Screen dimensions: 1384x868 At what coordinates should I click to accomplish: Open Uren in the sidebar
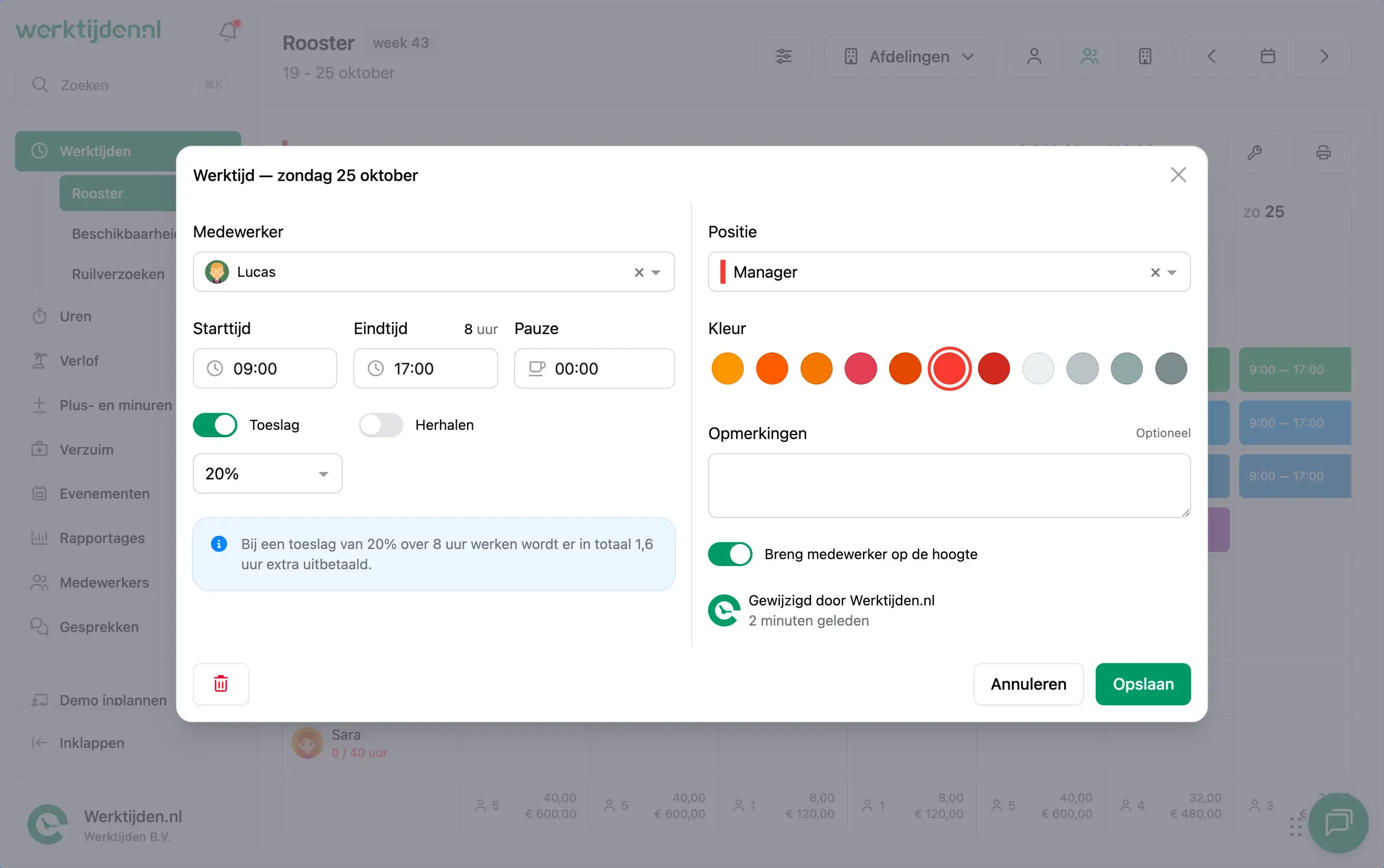pyautogui.click(x=75, y=316)
